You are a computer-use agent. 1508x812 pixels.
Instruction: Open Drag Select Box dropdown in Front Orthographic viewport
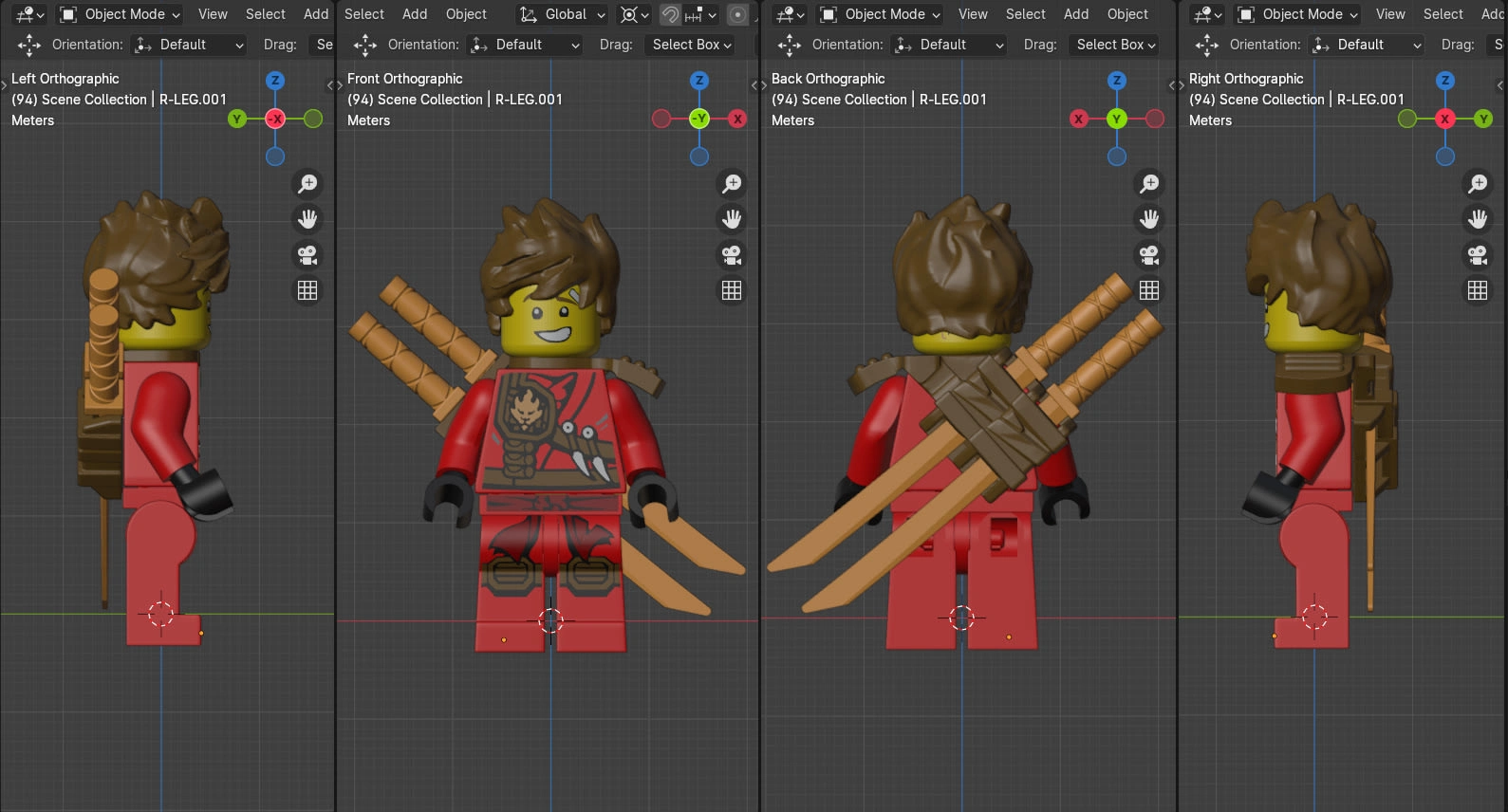(692, 45)
